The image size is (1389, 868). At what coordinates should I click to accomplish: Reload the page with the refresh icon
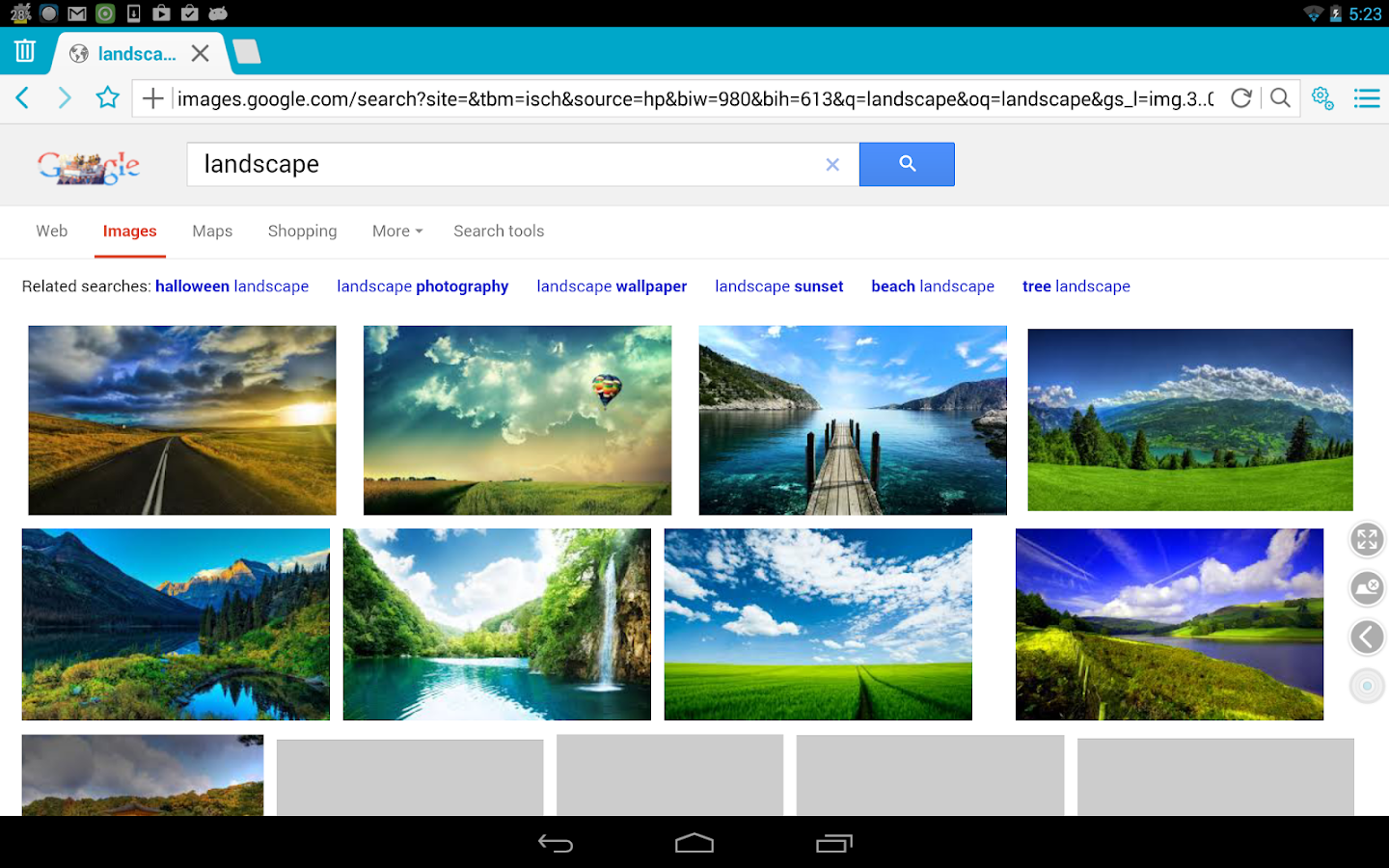[1240, 97]
